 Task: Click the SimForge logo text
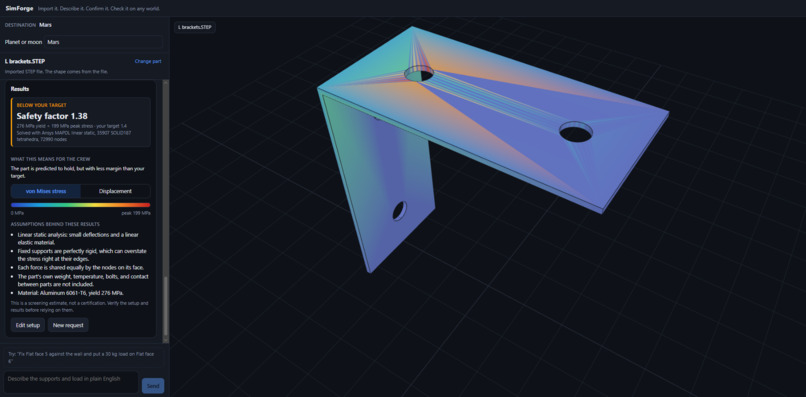[20, 9]
